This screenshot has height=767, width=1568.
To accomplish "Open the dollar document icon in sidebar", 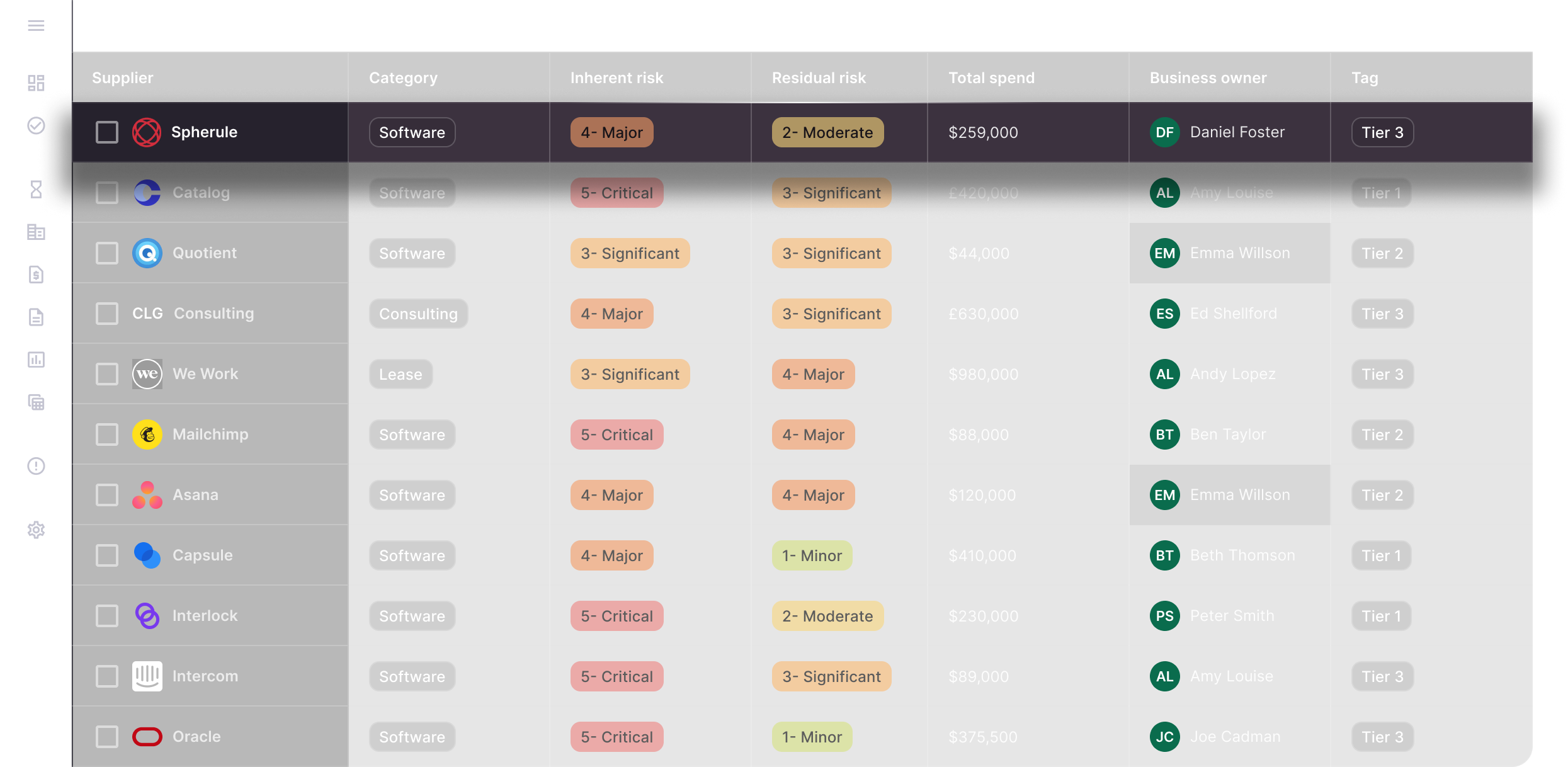I will [x=36, y=275].
